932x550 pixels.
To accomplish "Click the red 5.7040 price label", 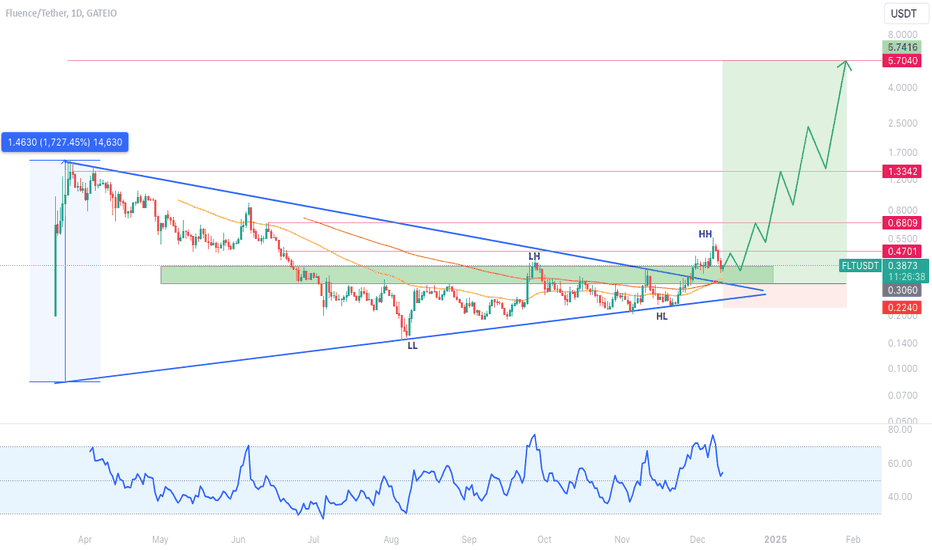I will coord(903,61).
